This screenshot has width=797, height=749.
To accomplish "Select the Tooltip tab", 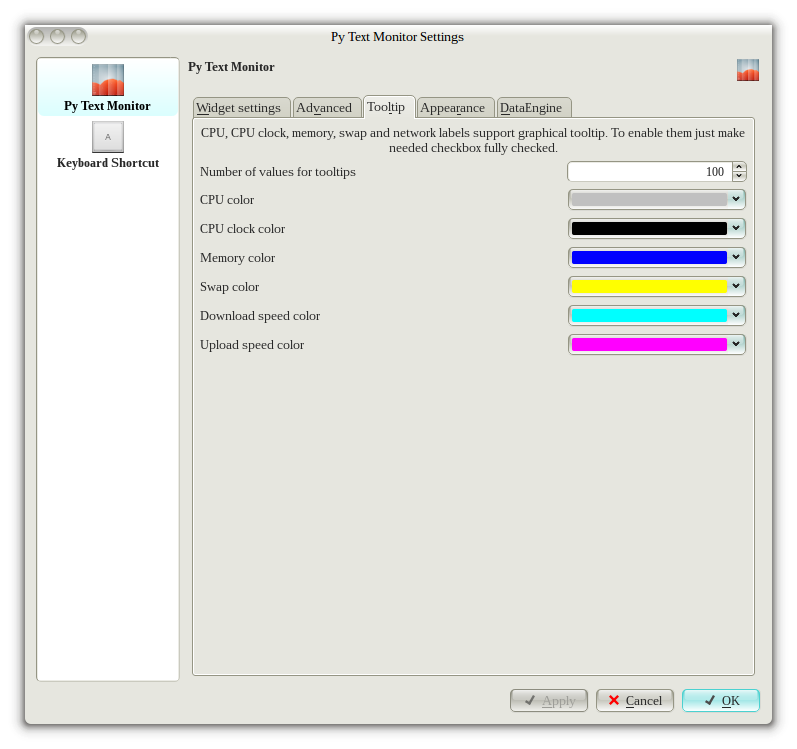I will (x=387, y=107).
